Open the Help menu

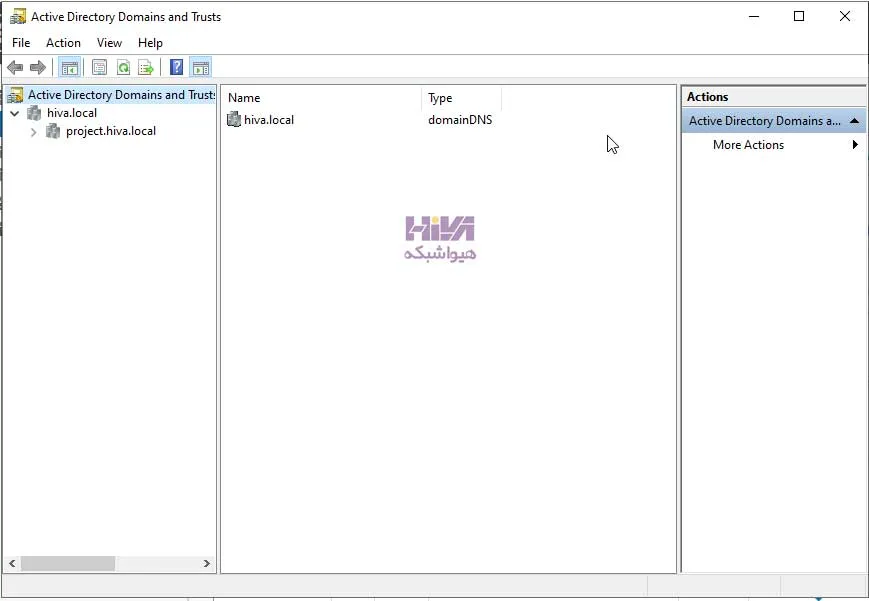tap(150, 43)
